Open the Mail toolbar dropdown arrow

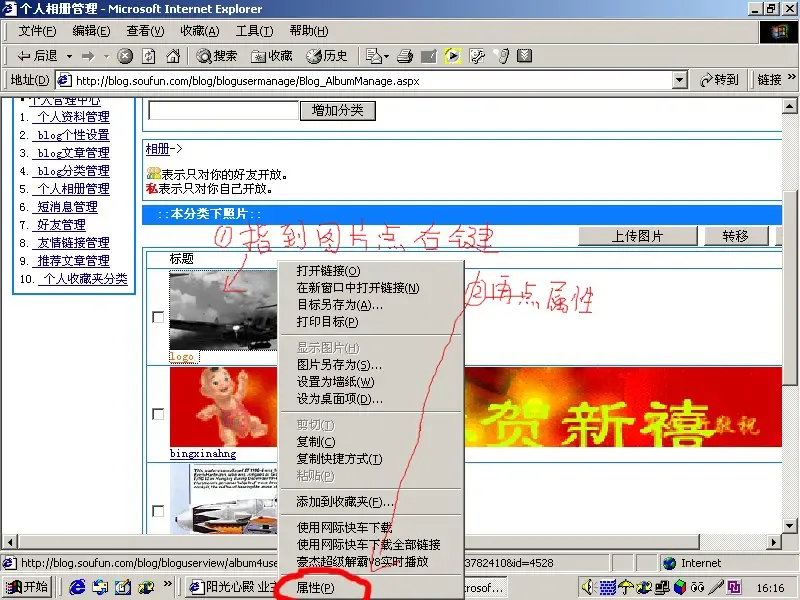pos(385,56)
